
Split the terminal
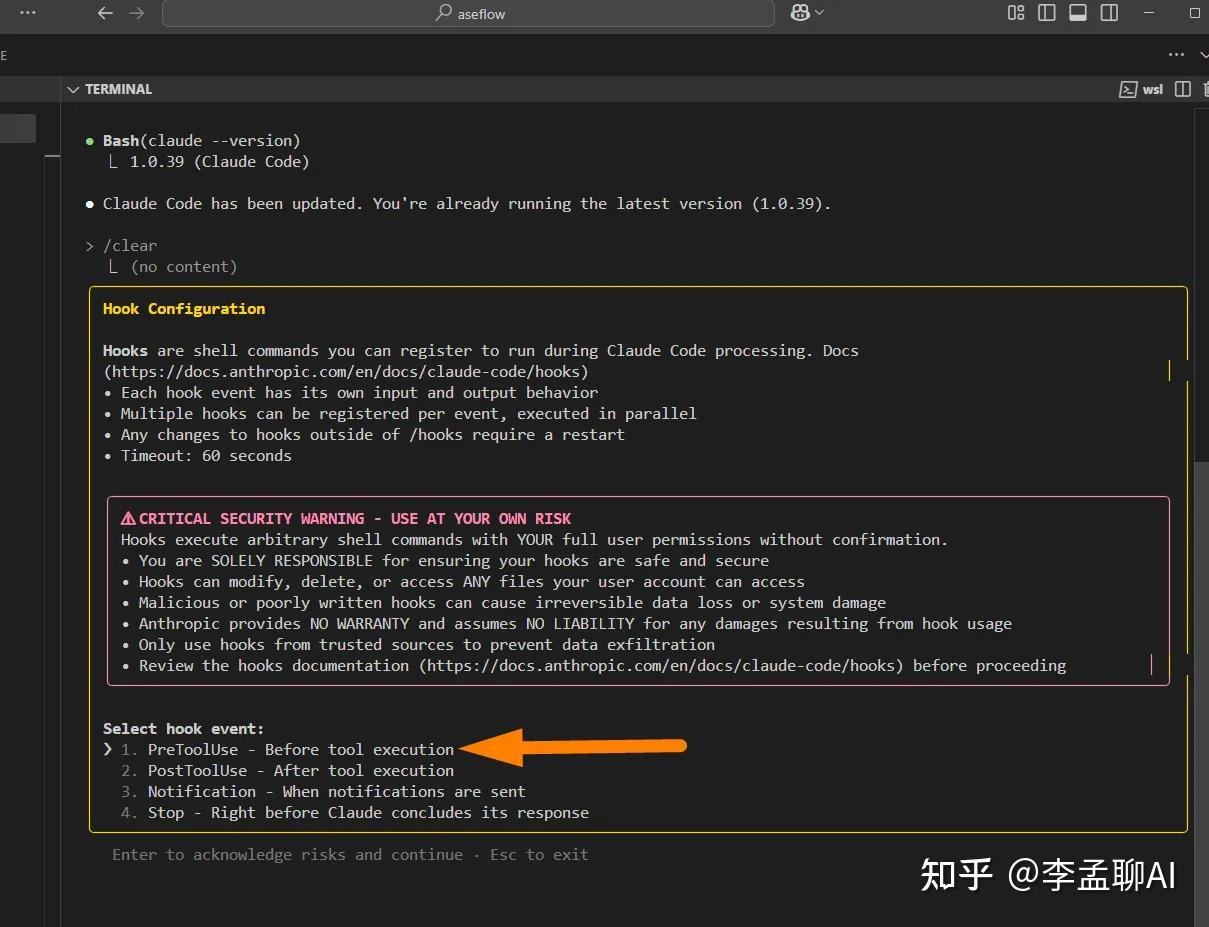(1183, 89)
